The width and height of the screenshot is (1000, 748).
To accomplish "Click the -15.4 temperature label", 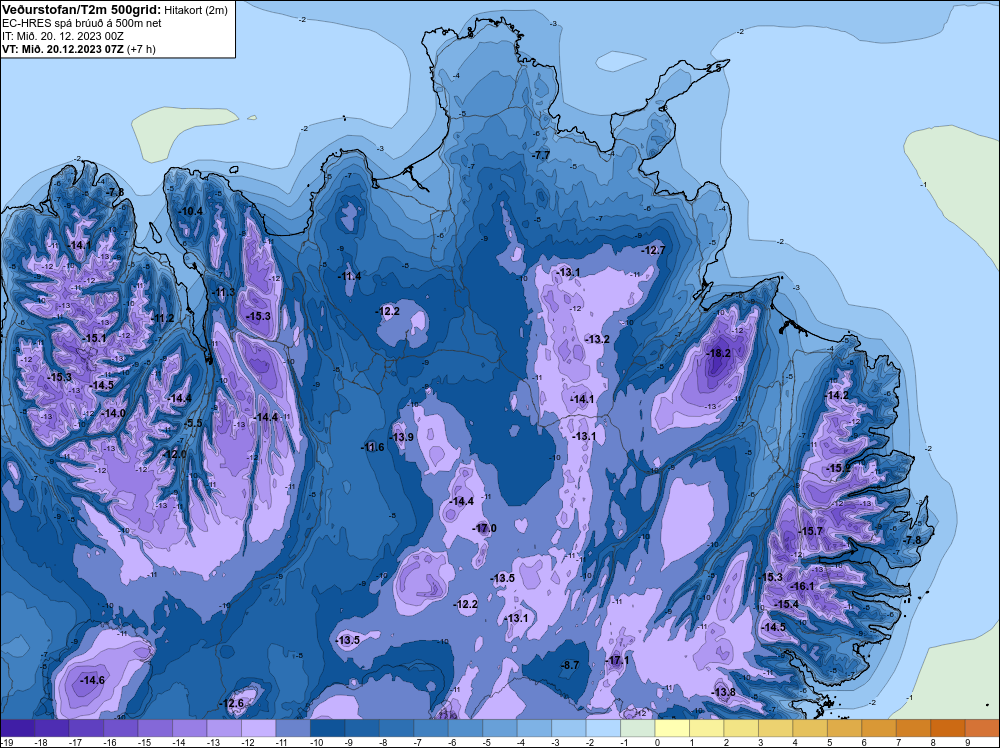I will pyautogui.click(x=786, y=604).
